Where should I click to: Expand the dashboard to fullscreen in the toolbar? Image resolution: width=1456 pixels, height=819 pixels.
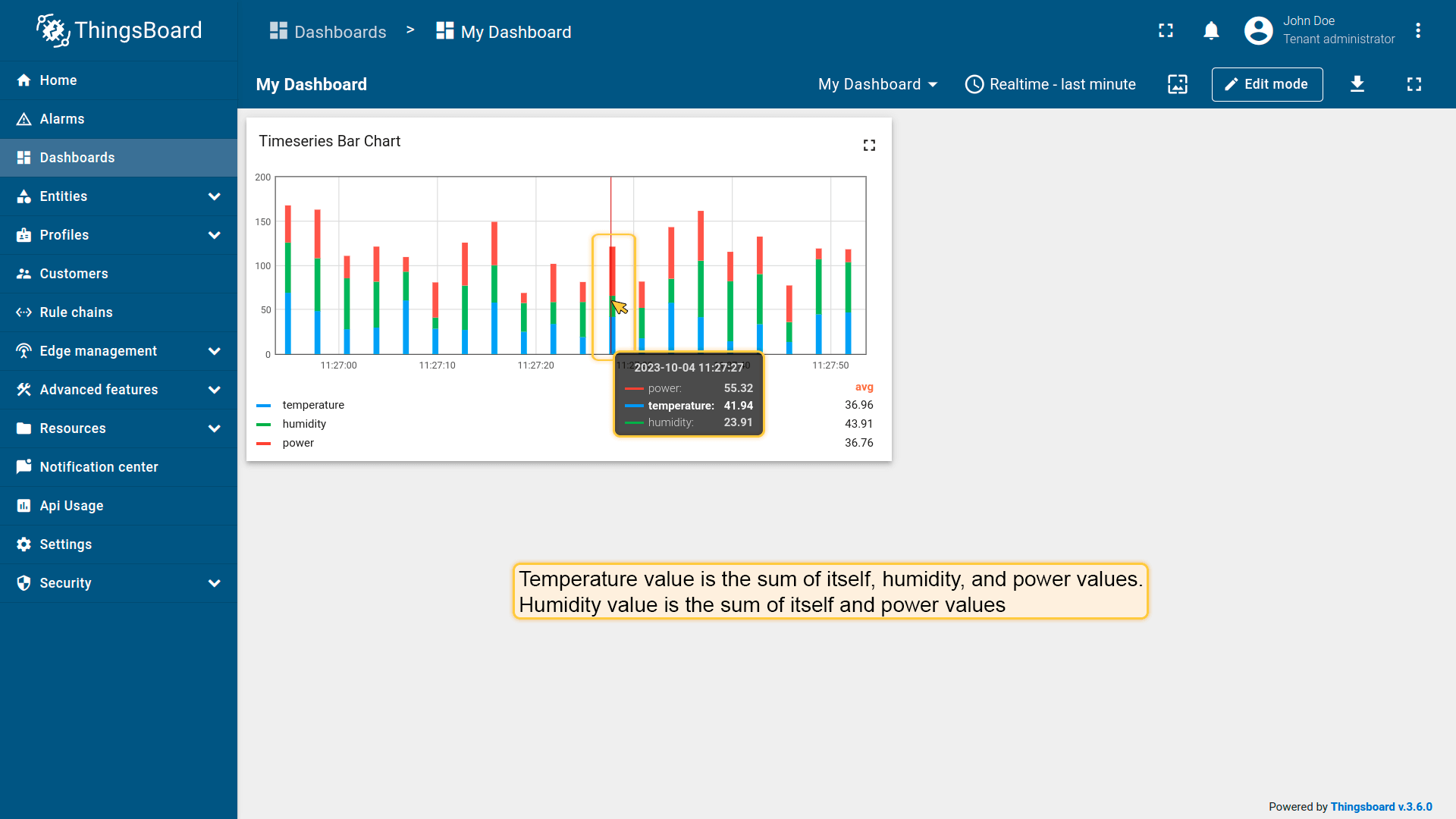click(1414, 84)
